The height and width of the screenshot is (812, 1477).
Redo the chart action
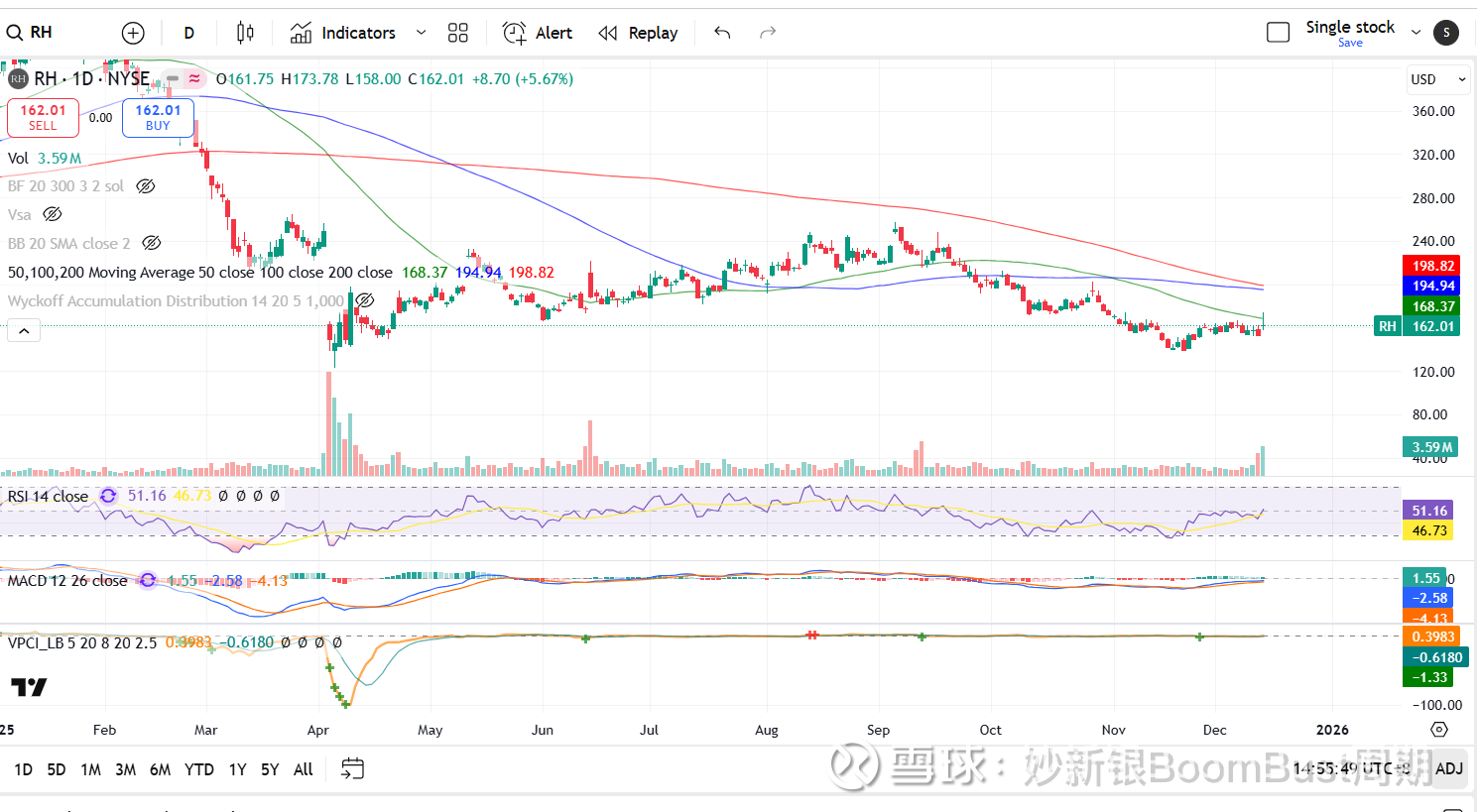767,33
